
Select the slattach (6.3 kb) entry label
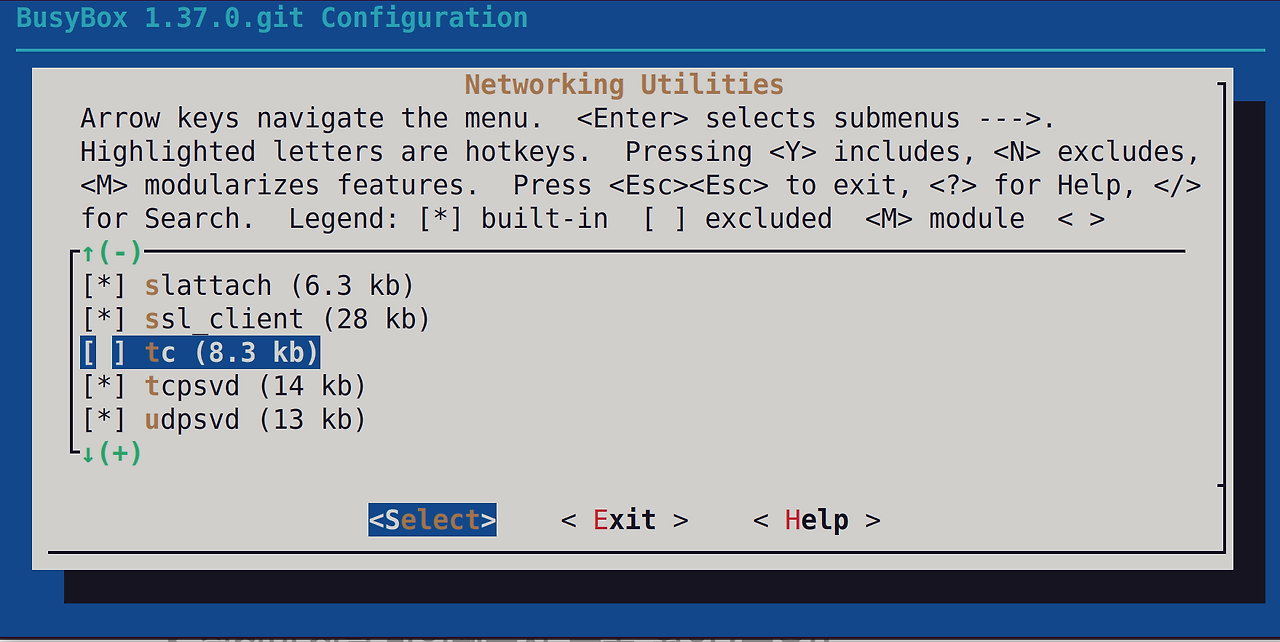coord(279,286)
